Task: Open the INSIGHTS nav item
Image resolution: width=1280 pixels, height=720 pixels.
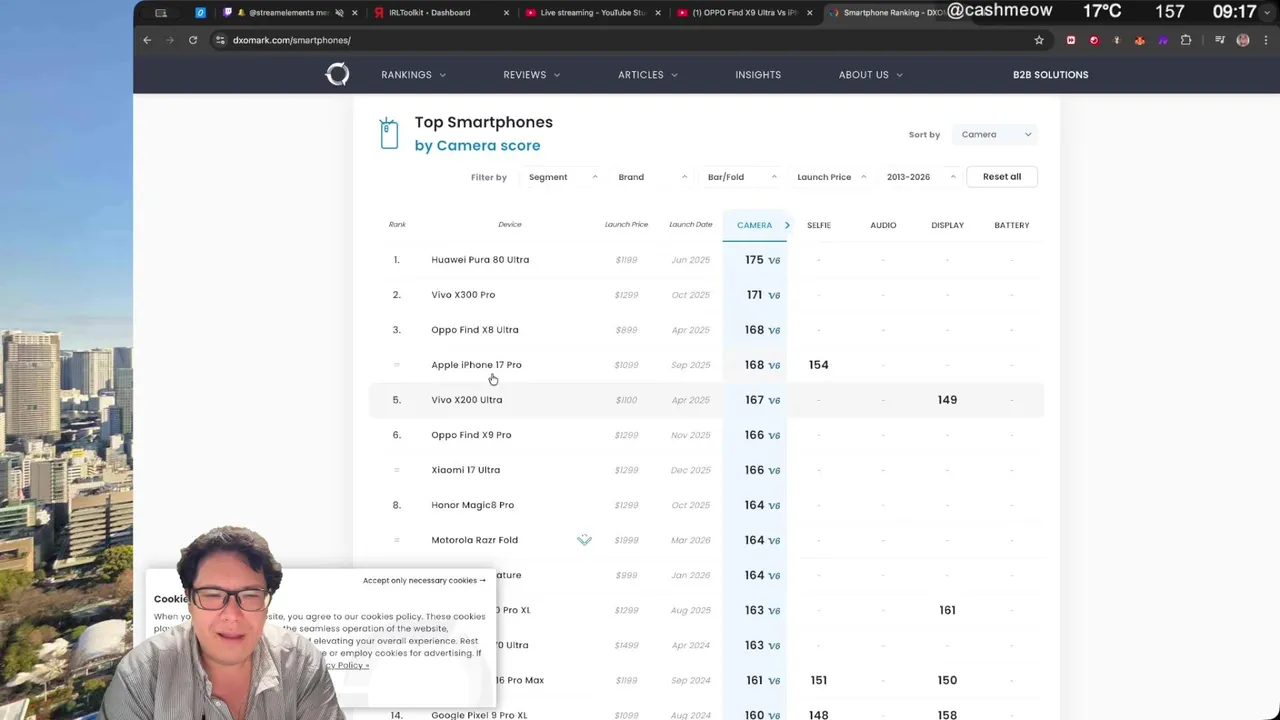Action: point(758,75)
